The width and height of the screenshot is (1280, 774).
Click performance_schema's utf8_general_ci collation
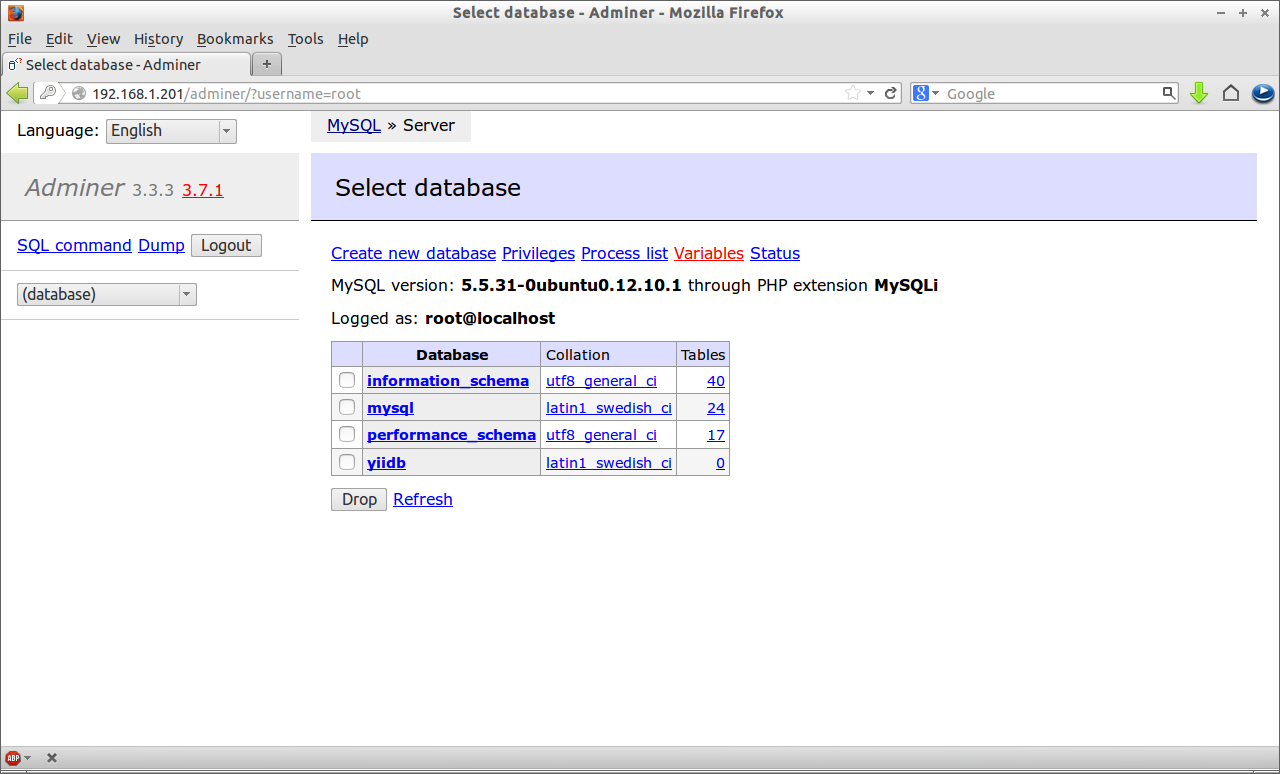click(601, 435)
